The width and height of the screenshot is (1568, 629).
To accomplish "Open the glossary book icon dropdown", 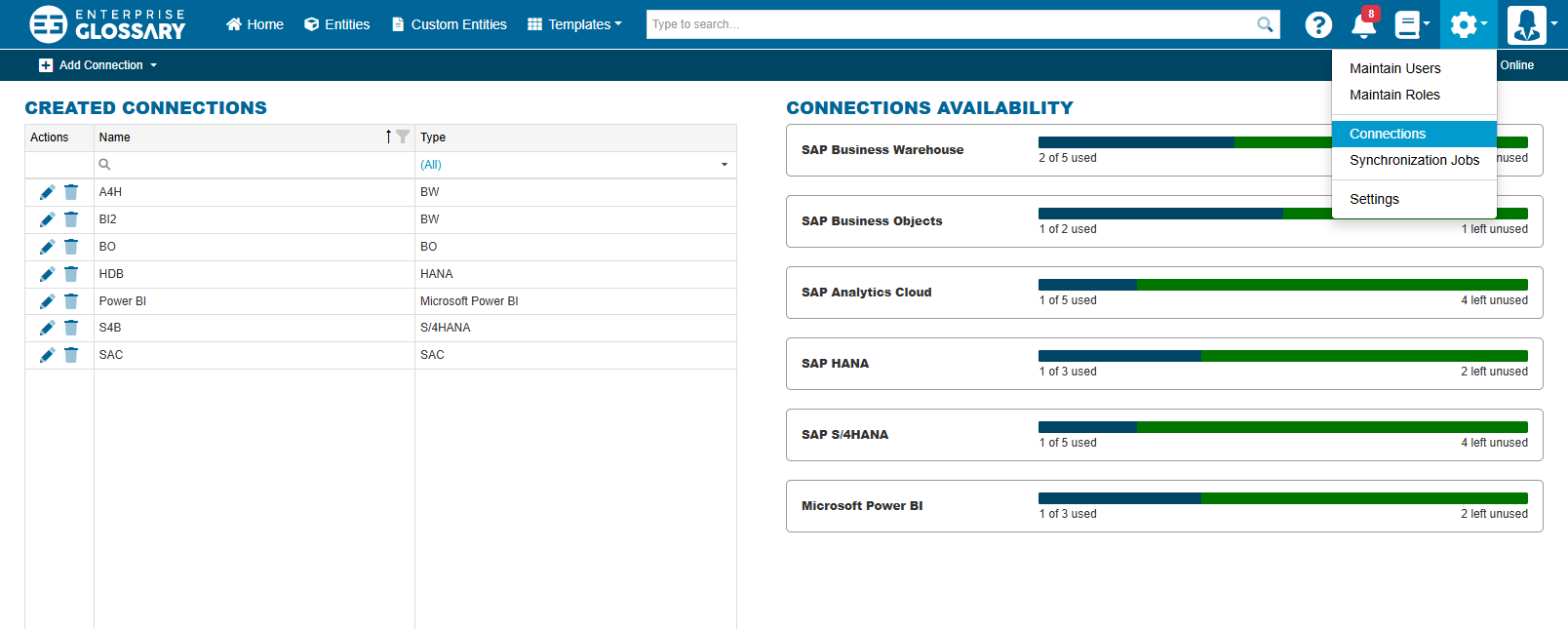I will pyautogui.click(x=1410, y=24).
